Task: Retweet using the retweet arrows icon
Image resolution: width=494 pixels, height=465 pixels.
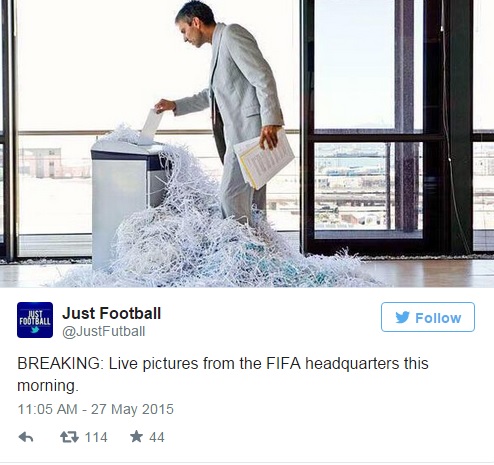Action: [x=69, y=437]
